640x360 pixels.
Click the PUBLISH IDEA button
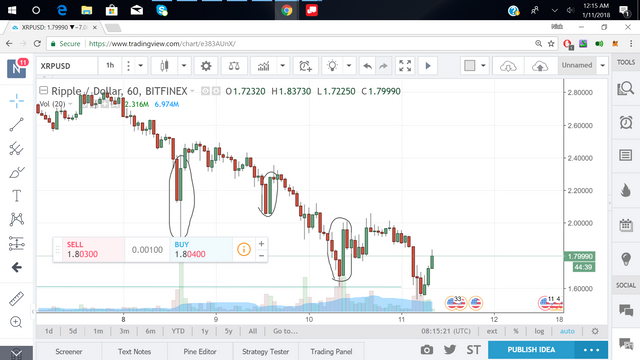531,350
